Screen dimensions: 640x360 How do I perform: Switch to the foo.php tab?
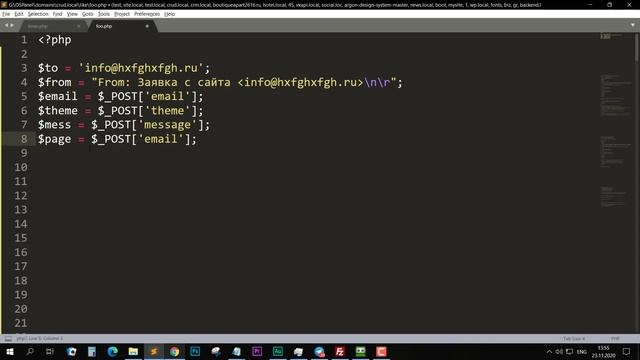pos(104,26)
